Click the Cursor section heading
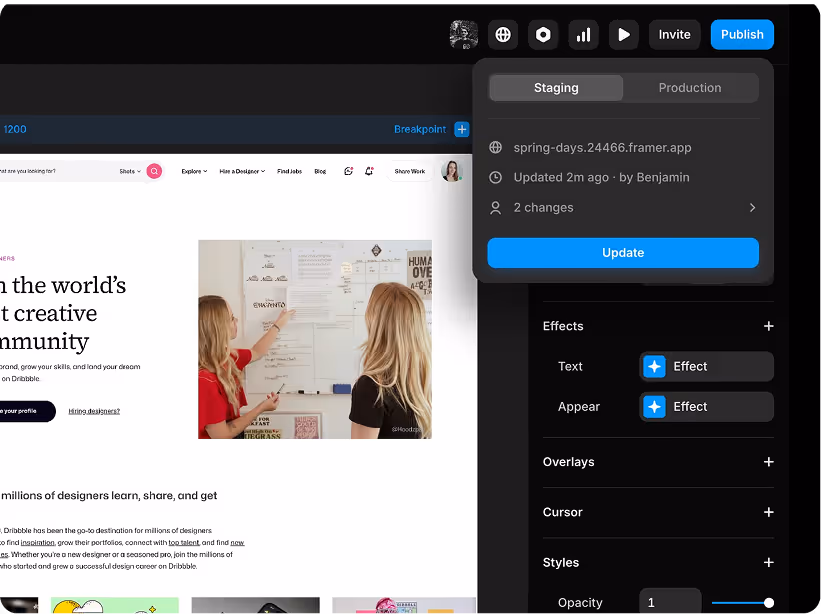Screen dimensions: 821x614 coord(562,512)
